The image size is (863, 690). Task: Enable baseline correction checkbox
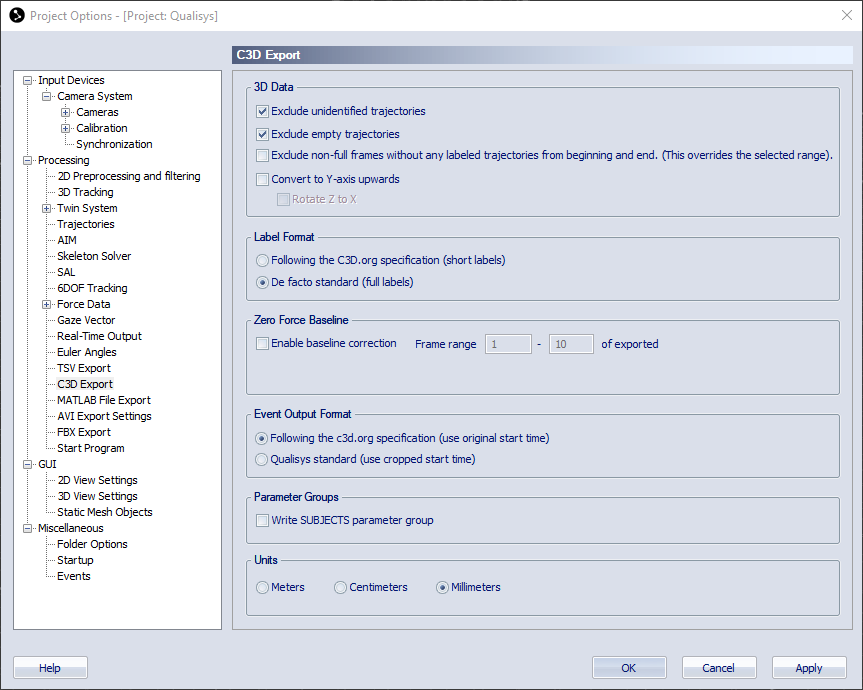click(263, 344)
